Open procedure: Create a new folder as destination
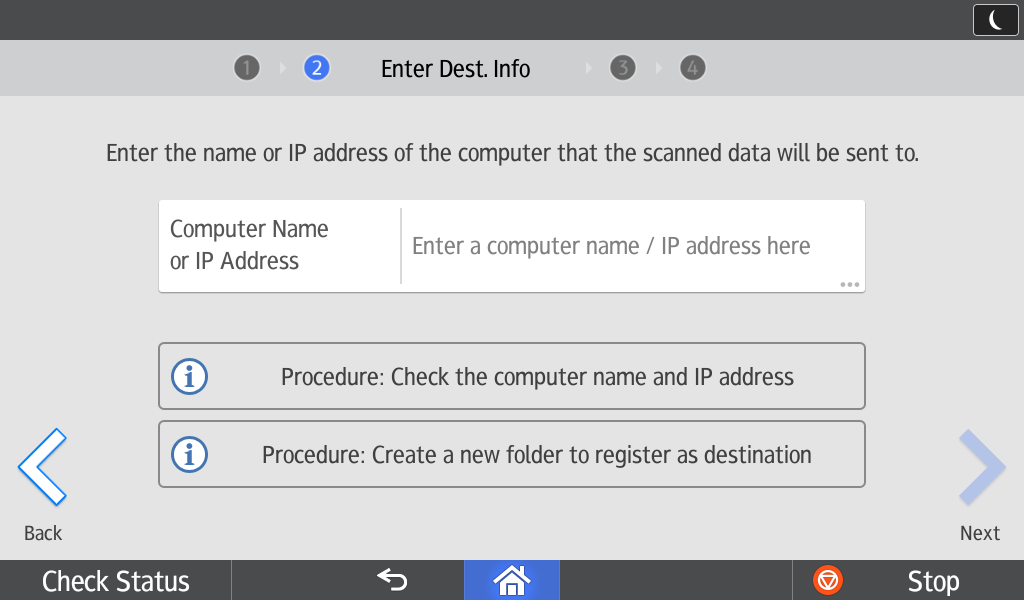The width and height of the screenshot is (1024, 600). (536, 455)
